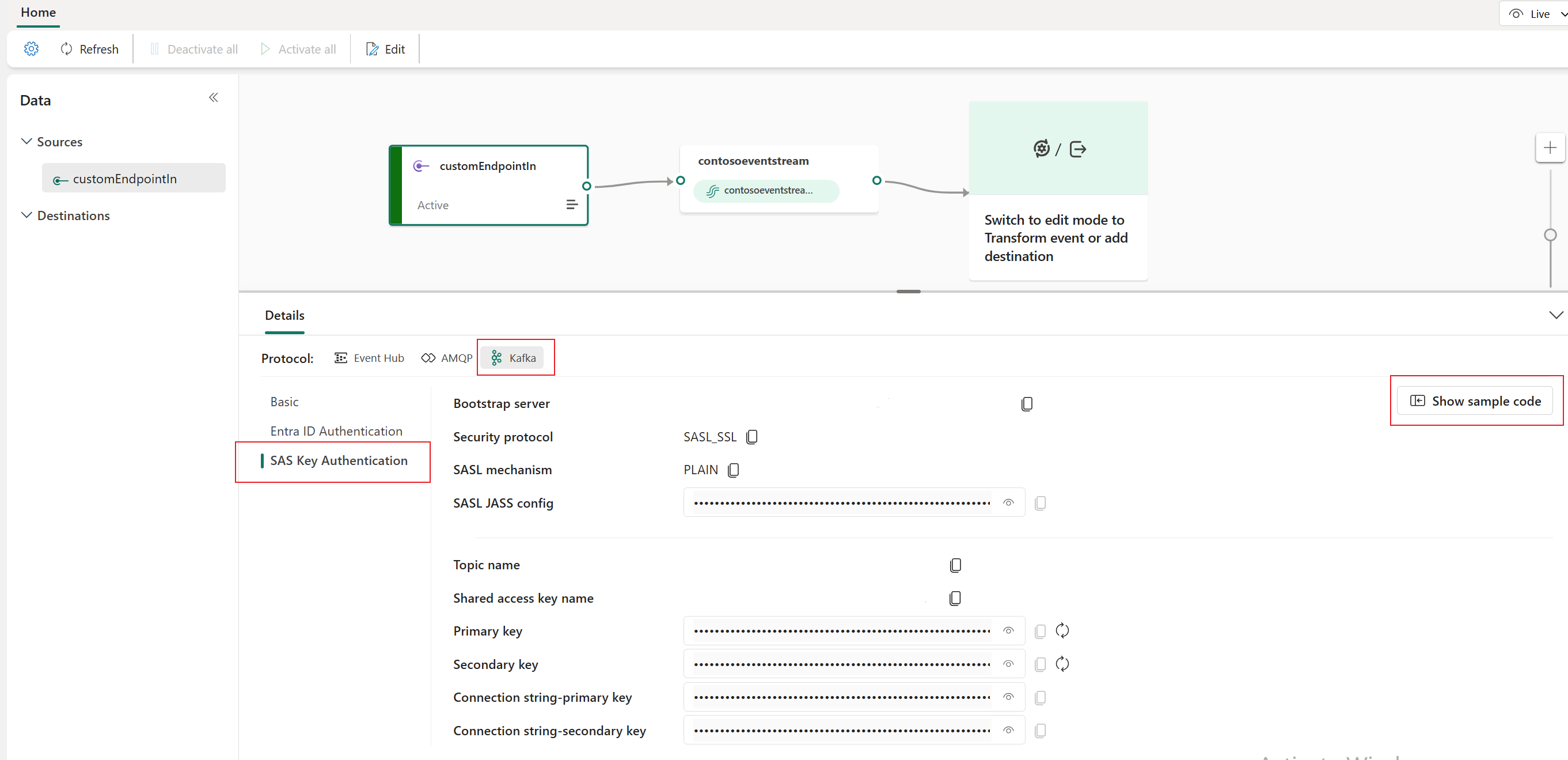Drag the vertical scrollbar on right side
The width and height of the screenshot is (1568, 760).
click(x=1549, y=233)
